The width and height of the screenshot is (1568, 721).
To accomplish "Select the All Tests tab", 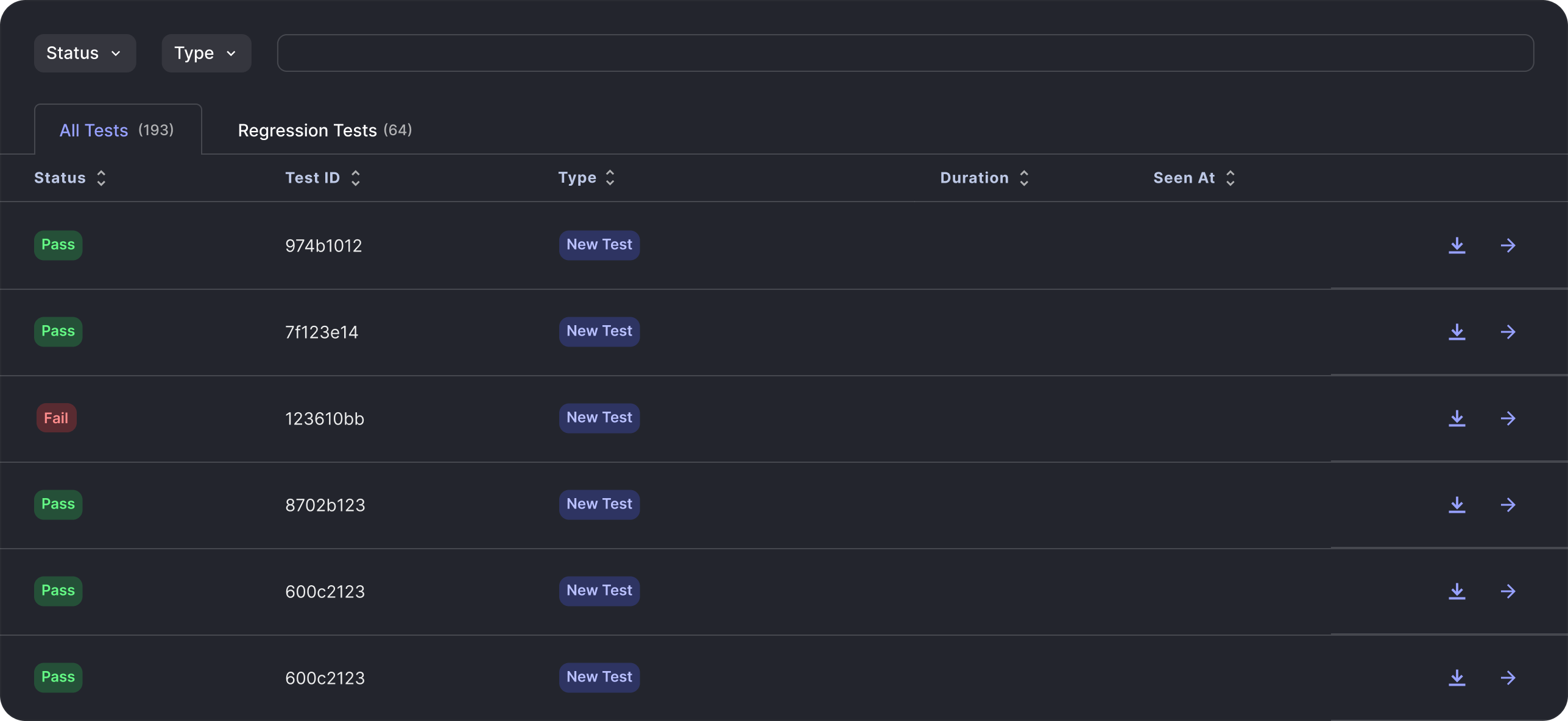I will tap(118, 130).
